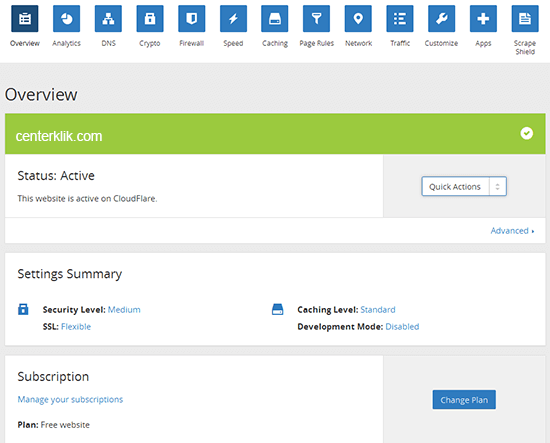Select the Customize tab label
550x443 pixels.
tap(441, 43)
